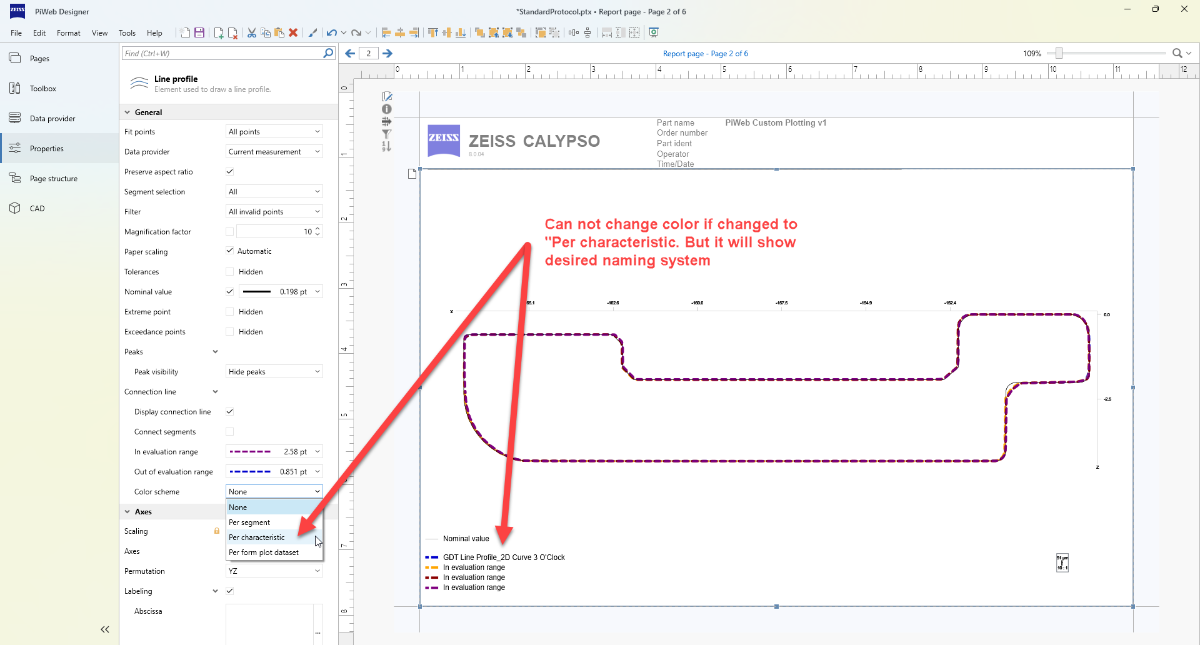Adjust the zoom level slider
Image resolution: width=1200 pixels, height=645 pixels.
[1059, 53]
